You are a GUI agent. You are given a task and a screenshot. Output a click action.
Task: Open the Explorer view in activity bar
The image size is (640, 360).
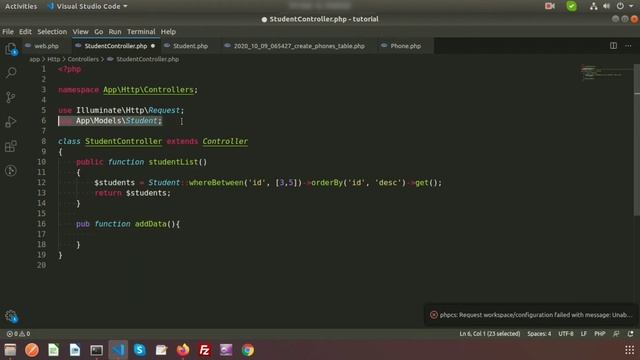(11, 49)
